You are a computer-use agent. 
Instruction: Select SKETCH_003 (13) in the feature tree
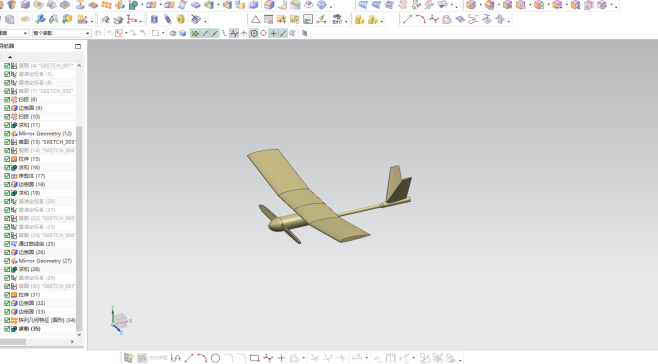[x=47, y=142]
